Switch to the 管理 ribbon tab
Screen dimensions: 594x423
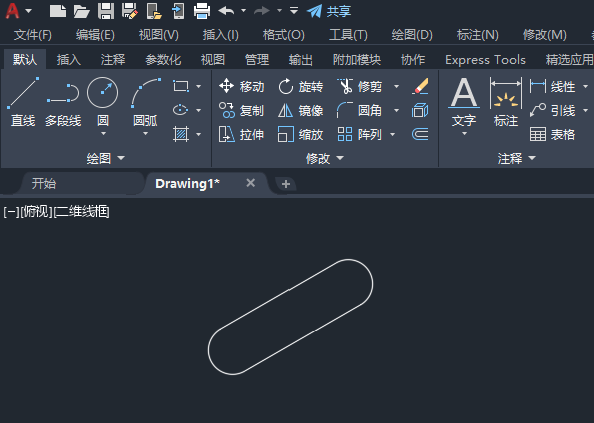pos(257,59)
